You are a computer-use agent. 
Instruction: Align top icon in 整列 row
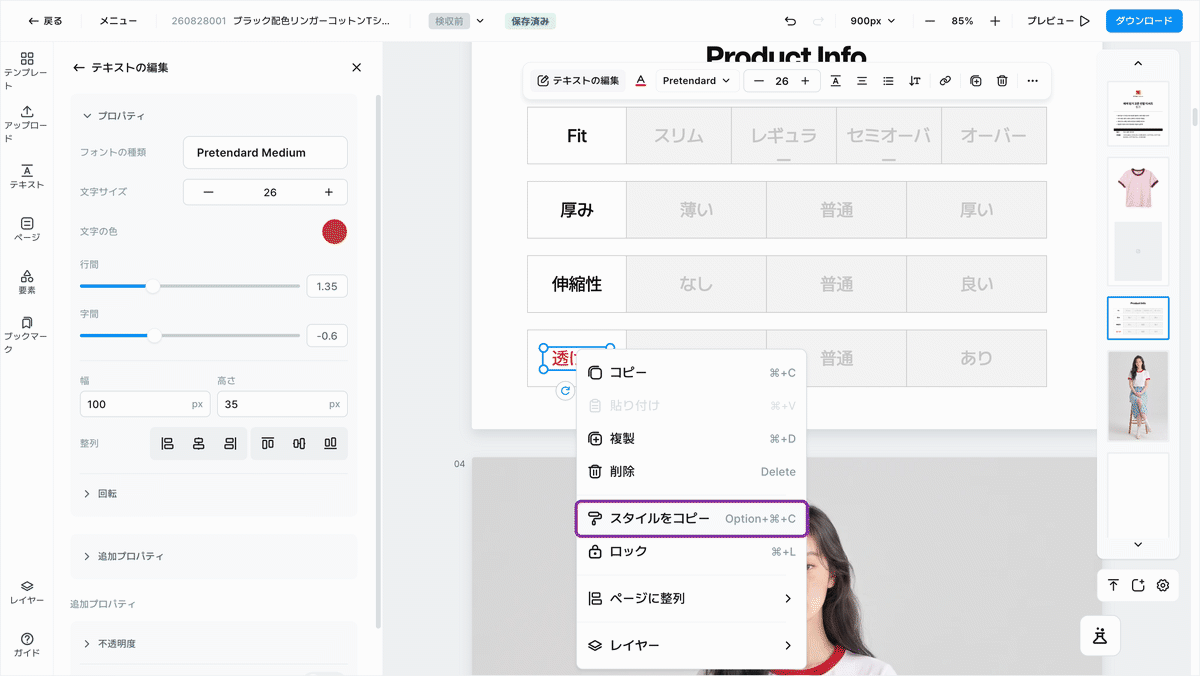pos(268,443)
